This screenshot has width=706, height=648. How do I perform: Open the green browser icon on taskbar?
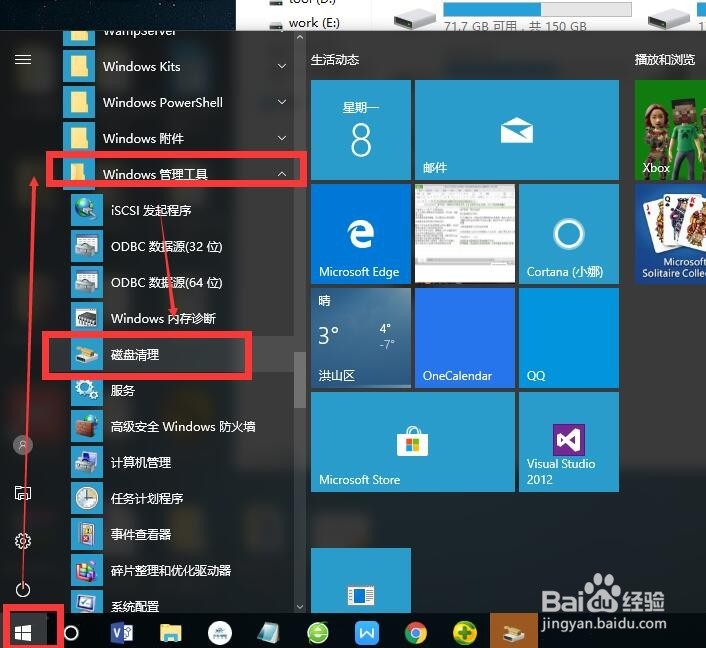[318, 633]
